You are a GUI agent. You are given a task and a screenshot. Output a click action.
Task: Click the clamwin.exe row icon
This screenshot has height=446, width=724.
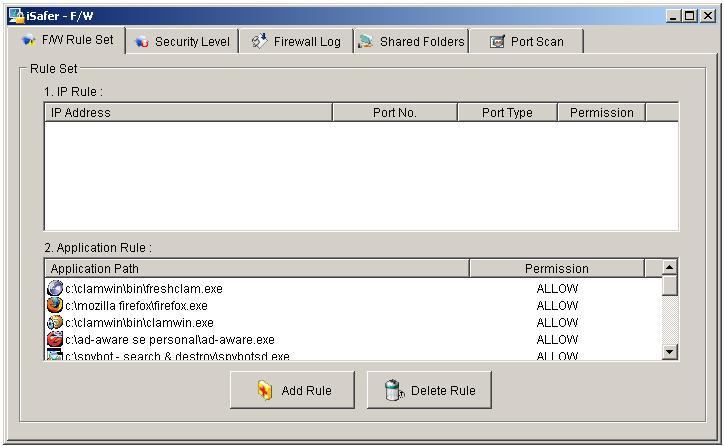[x=55, y=322]
